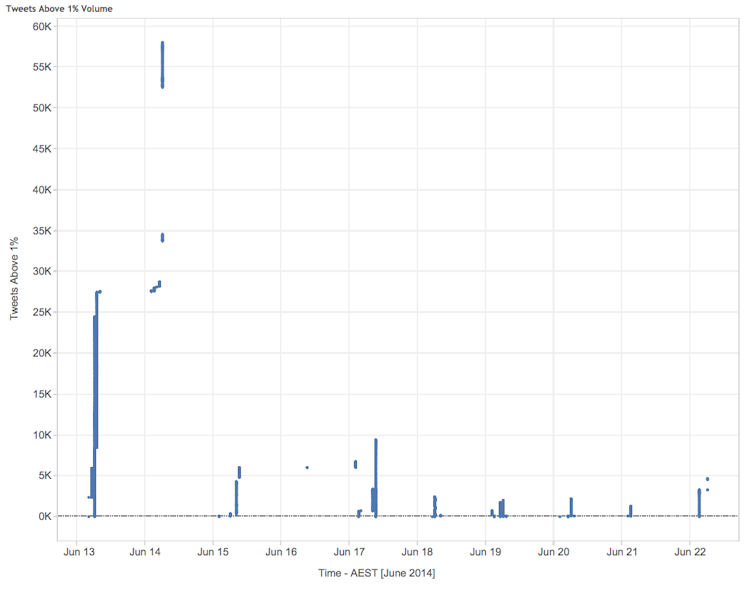This screenshot has width=754, height=589.
Task: Select the 30K y-axis label
Action: pyautogui.click(x=42, y=271)
